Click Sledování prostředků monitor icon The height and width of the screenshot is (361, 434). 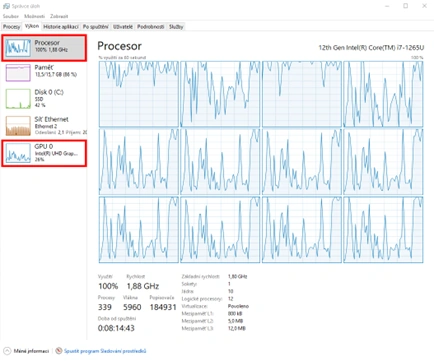click(x=59, y=351)
